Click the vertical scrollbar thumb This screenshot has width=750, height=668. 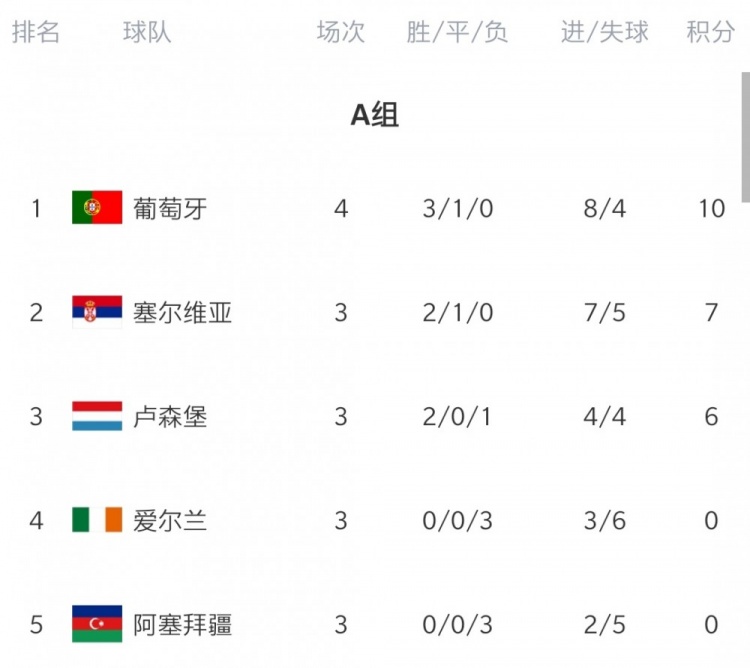click(x=746, y=137)
